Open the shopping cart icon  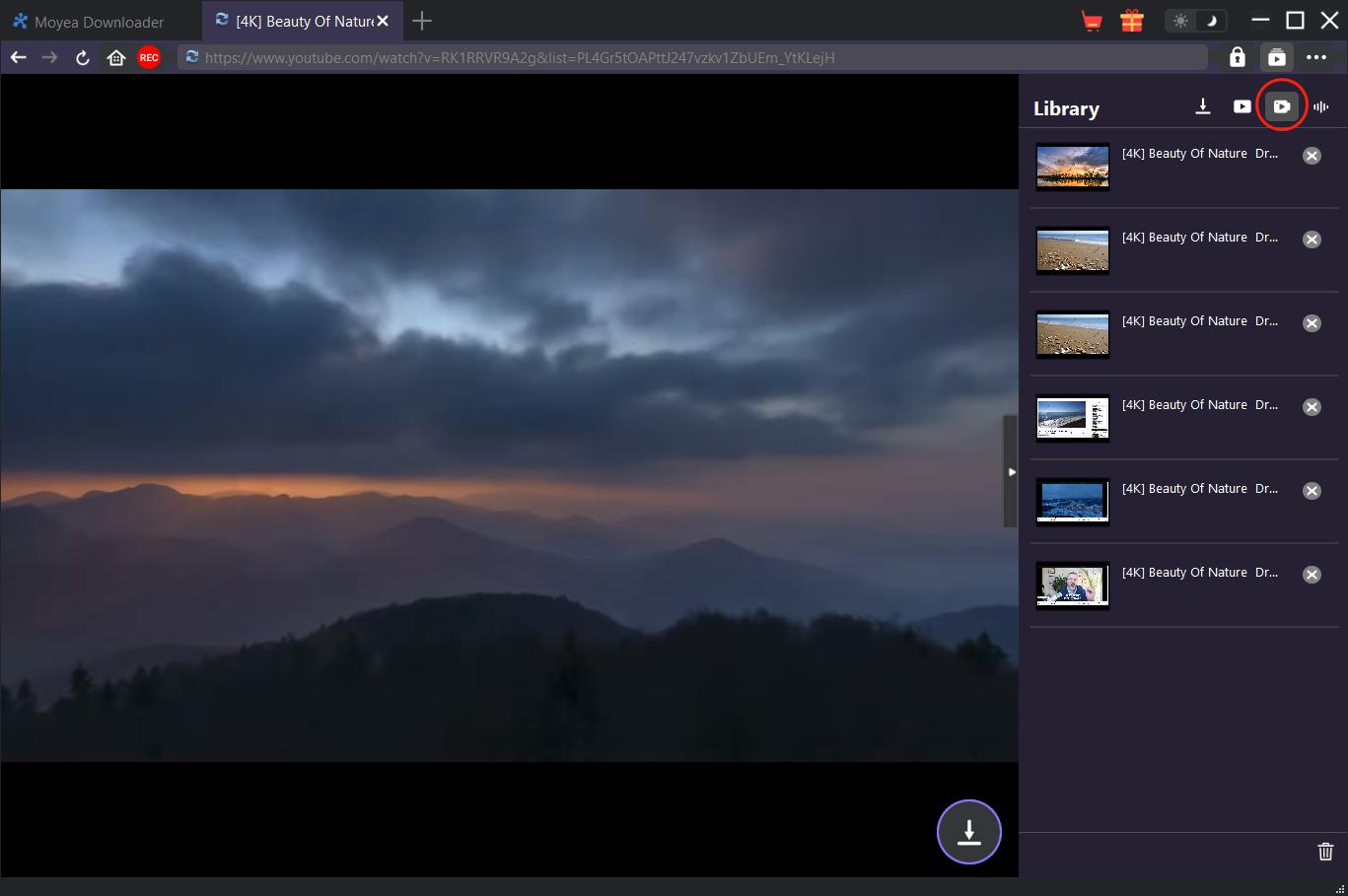pyautogui.click(x=1092, y=21)
